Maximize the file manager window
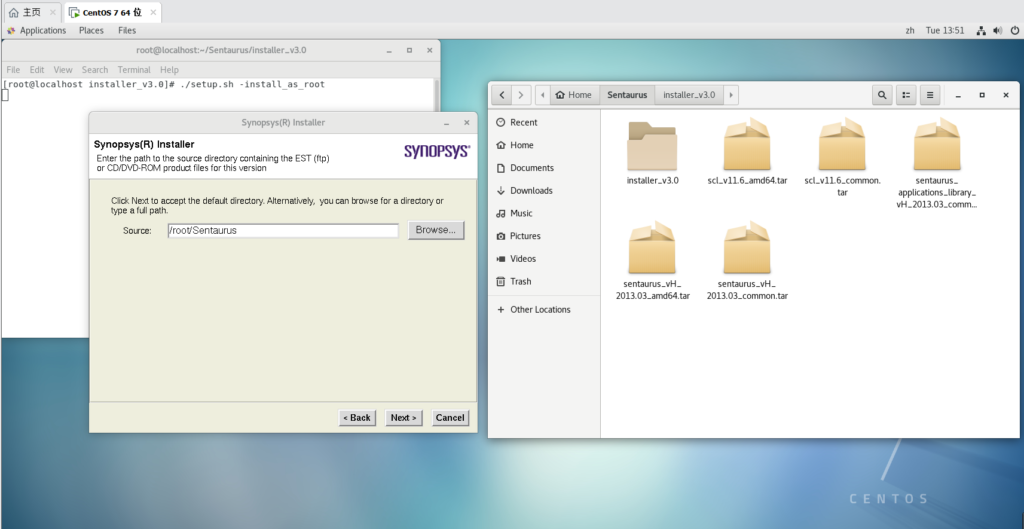Image resolution: width=1024 pixels, height=529 pixels. 982,95
